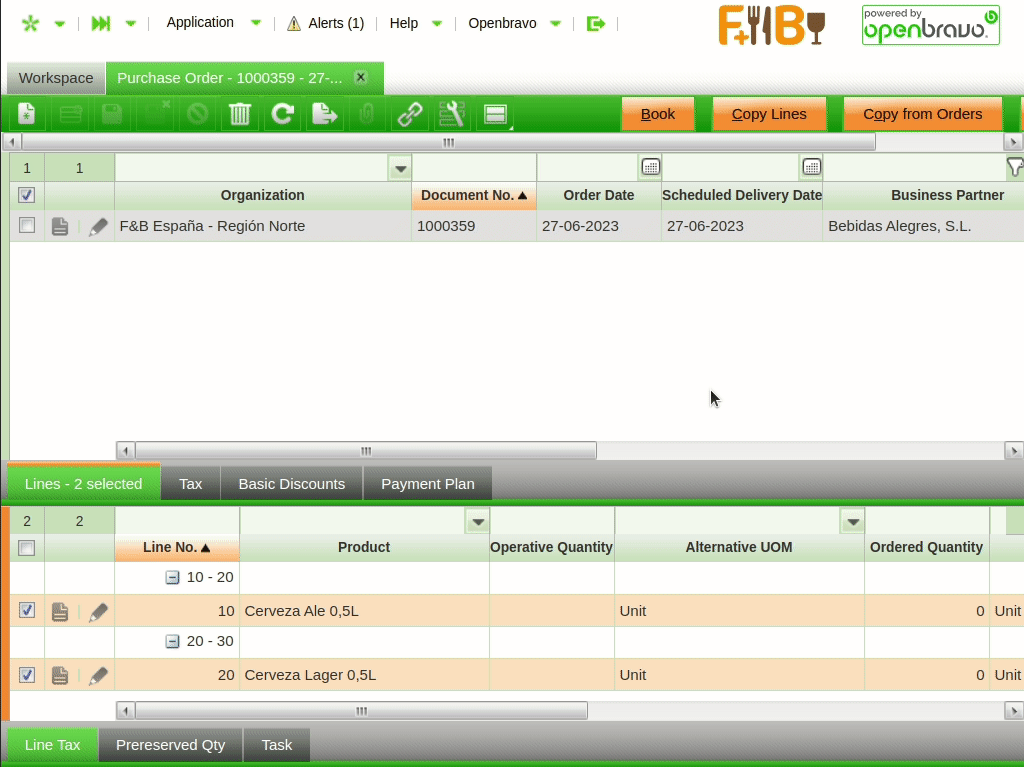Click the Copy from Orders button
This screenshot has height=767, width=1024.
coord(922,114)
